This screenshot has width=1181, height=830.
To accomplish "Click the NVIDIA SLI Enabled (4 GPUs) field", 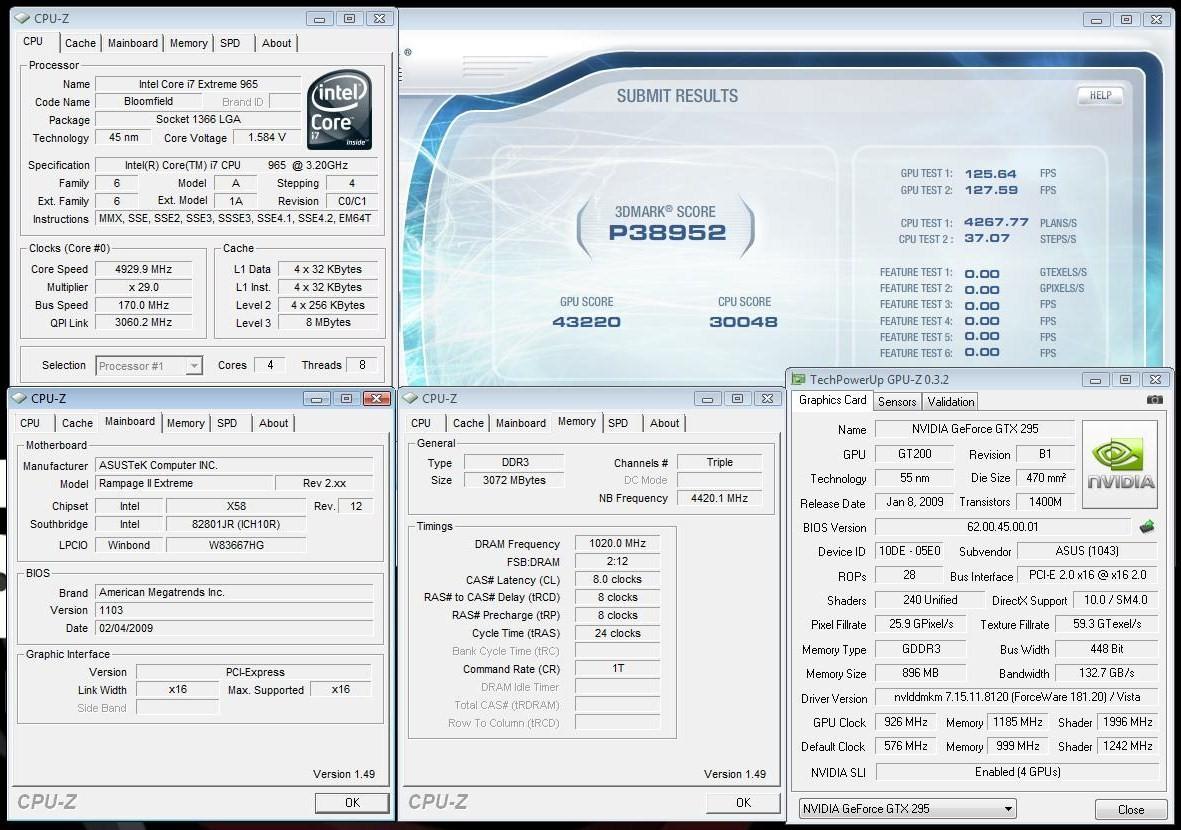I will (x=1017, y=771).
